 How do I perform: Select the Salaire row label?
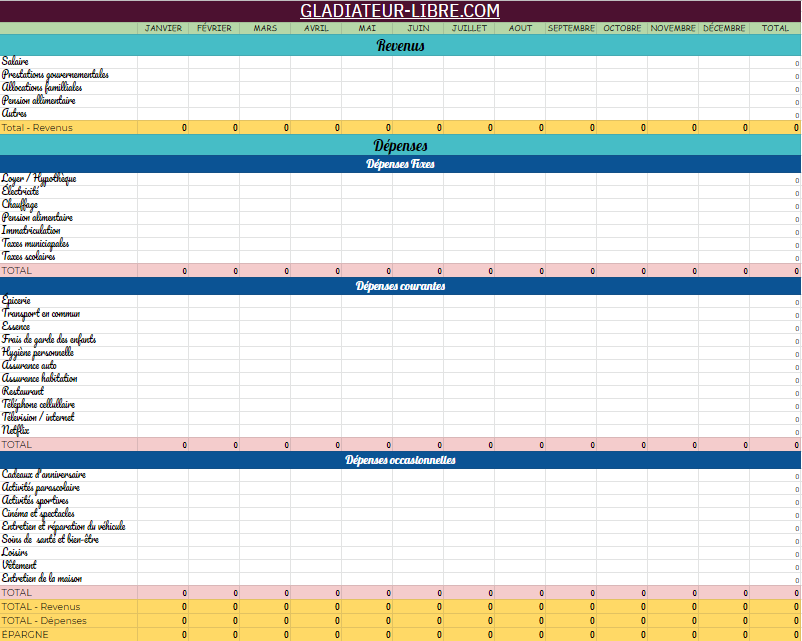(x=16, y=62)
